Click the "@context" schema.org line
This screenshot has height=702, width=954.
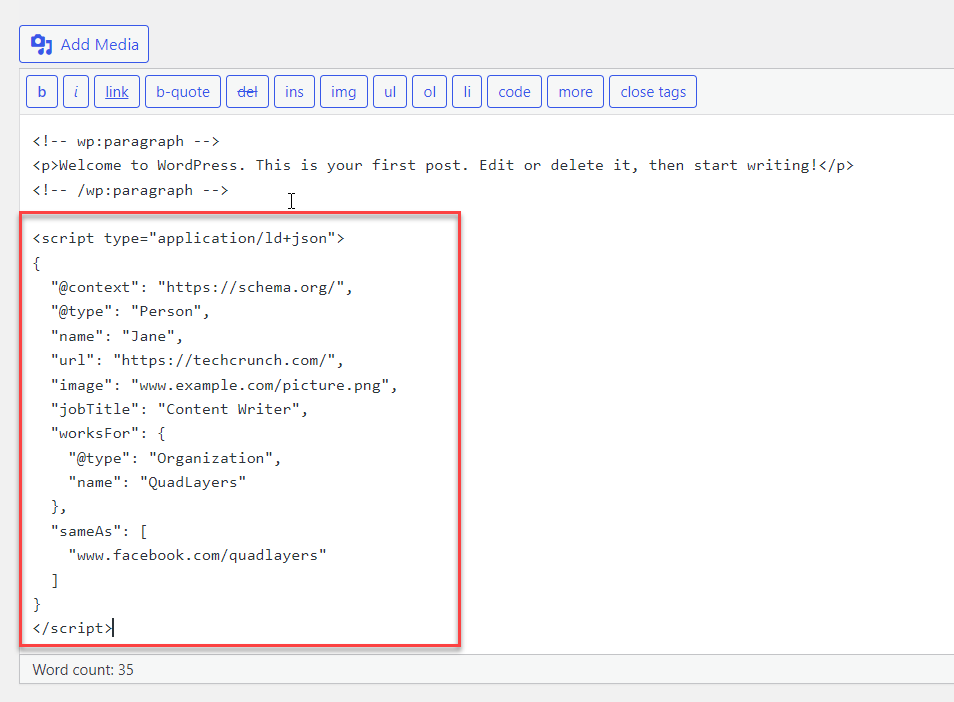tap(201, 287)
